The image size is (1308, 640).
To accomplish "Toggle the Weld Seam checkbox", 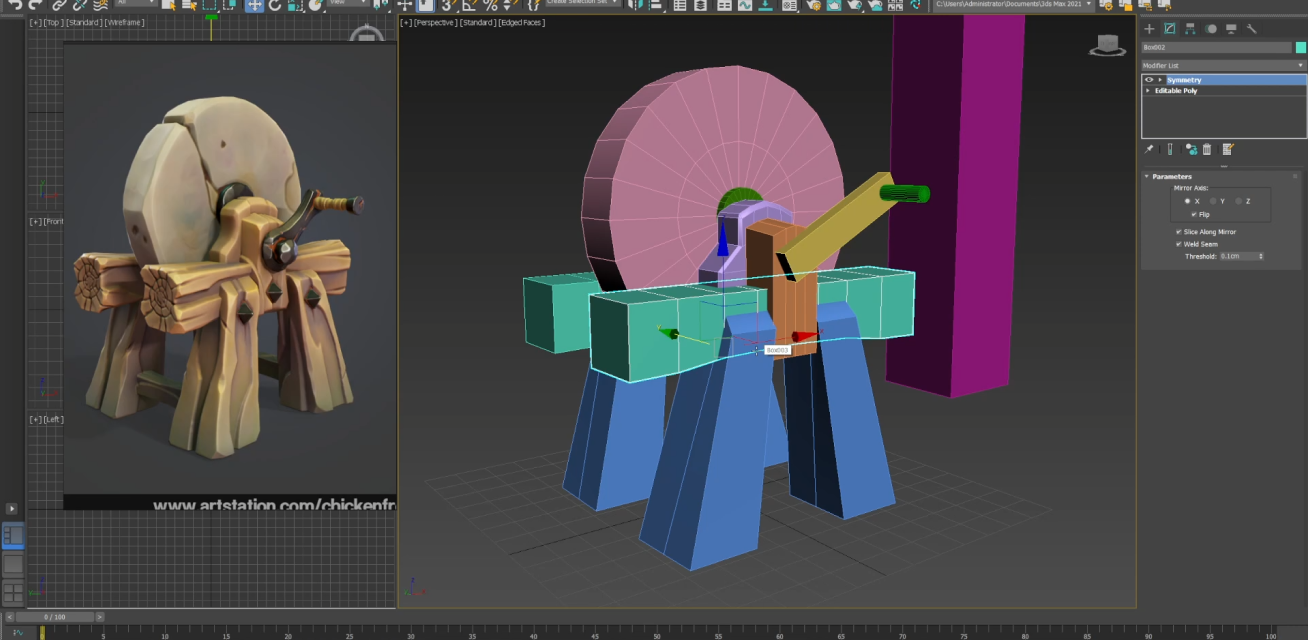I will pos(1179,243).
